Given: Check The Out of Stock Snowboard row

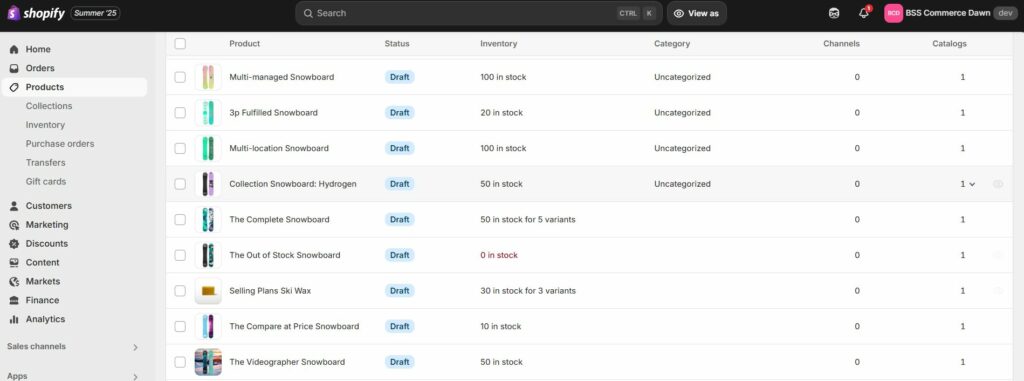Looking at the screenshot, I should click(180, 256).
